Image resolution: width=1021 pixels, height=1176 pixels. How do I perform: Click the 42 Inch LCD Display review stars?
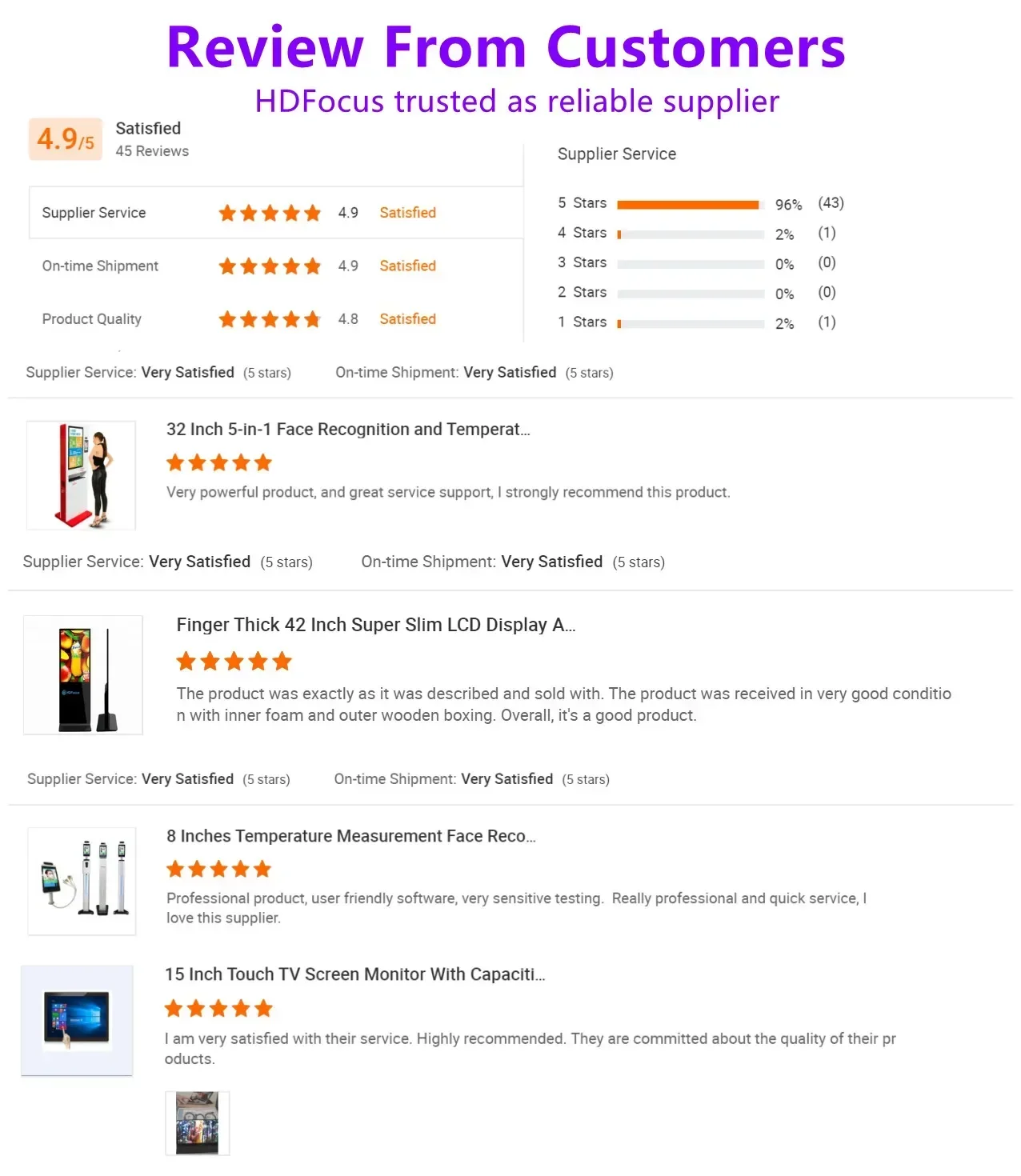point(234,662)
